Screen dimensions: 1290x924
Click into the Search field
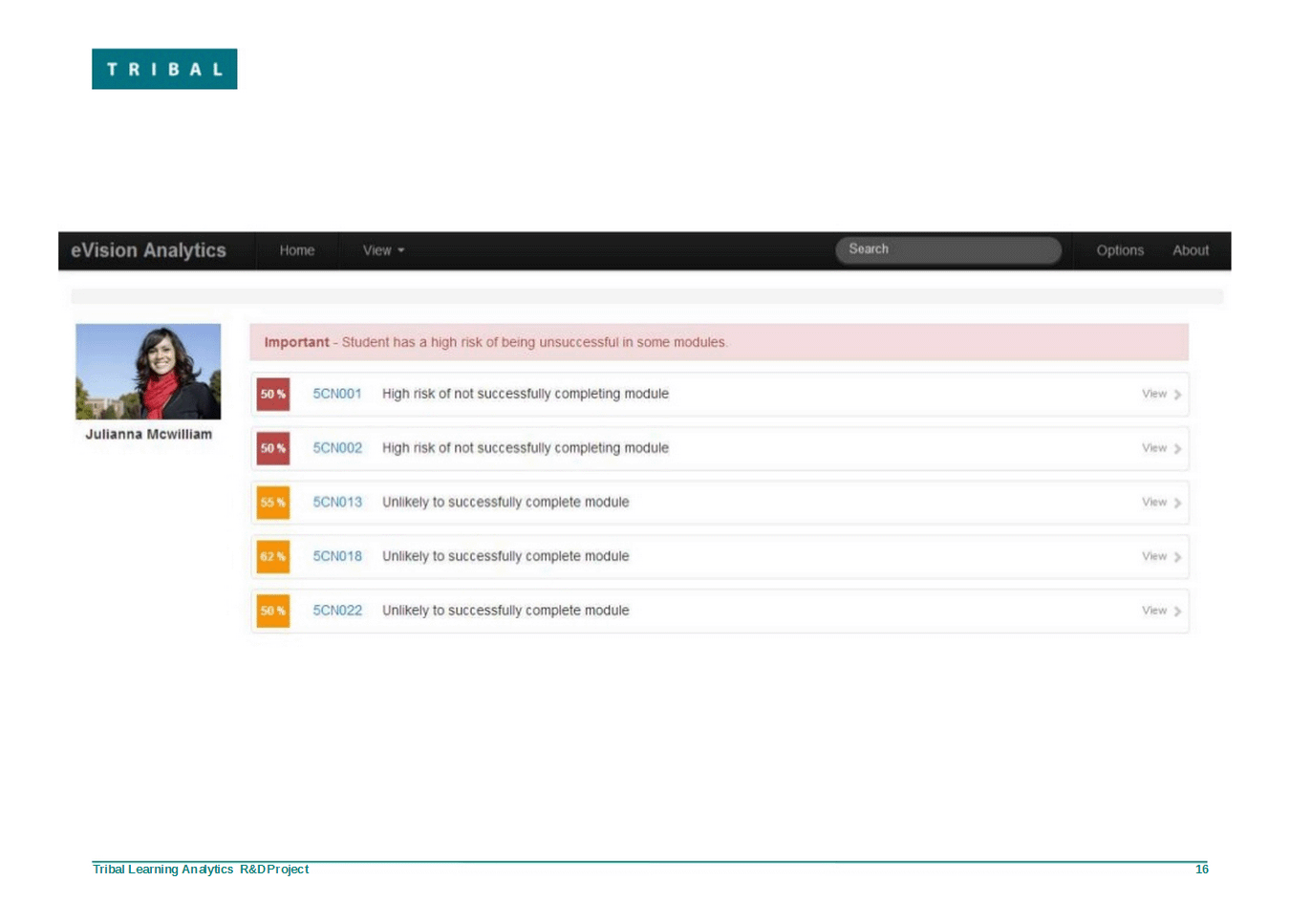pos(948,249)
